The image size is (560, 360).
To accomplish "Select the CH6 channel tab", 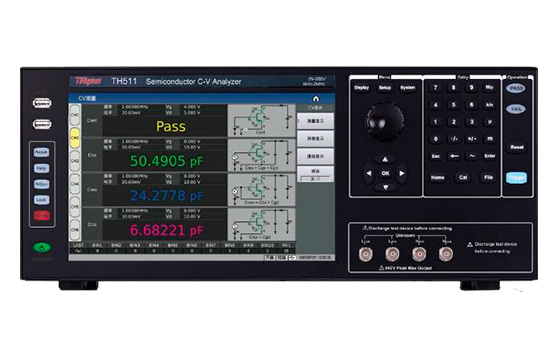I will 75,230.
